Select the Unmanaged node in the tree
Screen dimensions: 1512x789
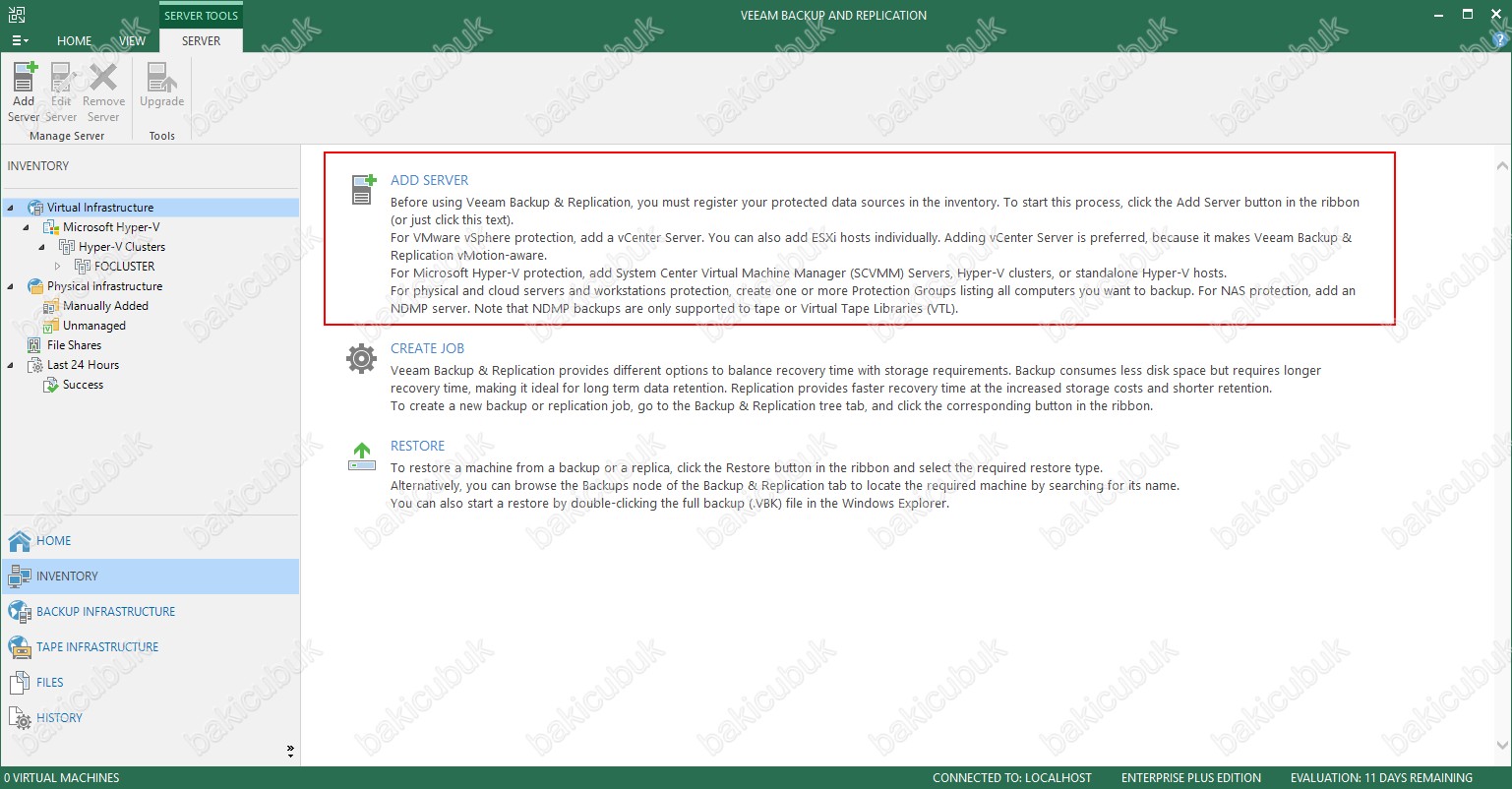(x=94, y=326)
